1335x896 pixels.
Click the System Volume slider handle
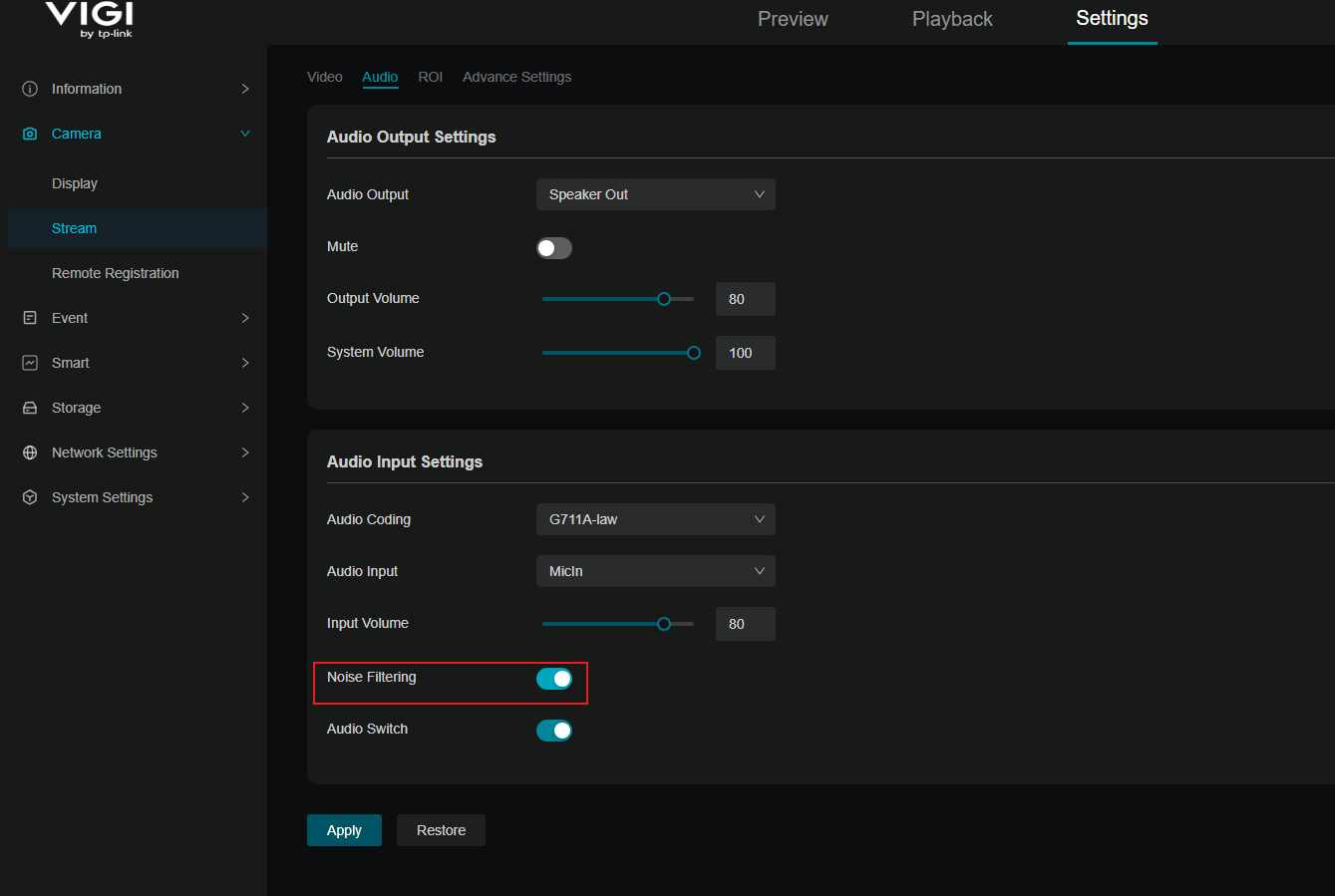click(x=694, y=353)
